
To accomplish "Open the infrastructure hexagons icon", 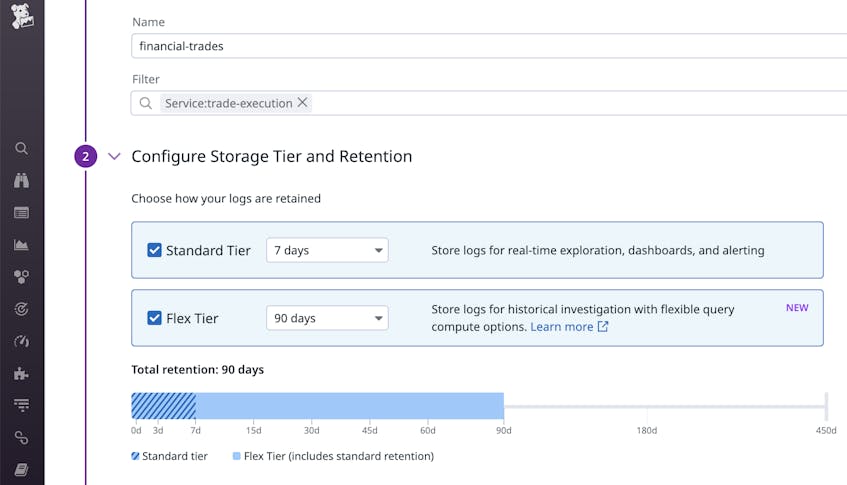I will [21, 277].
